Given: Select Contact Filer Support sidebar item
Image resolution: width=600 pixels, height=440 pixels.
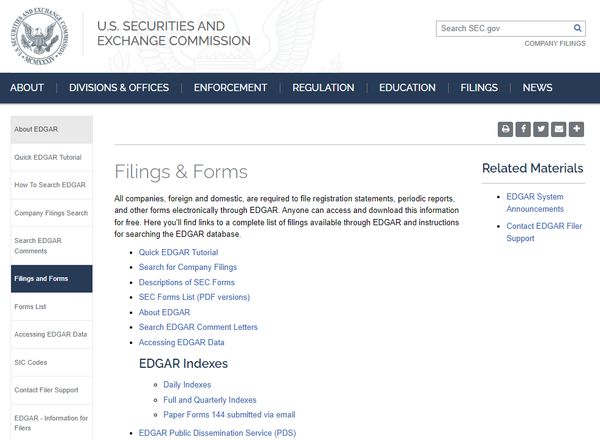Looking at the screenshot, I should pyautogui.click(x=52, y=390).
